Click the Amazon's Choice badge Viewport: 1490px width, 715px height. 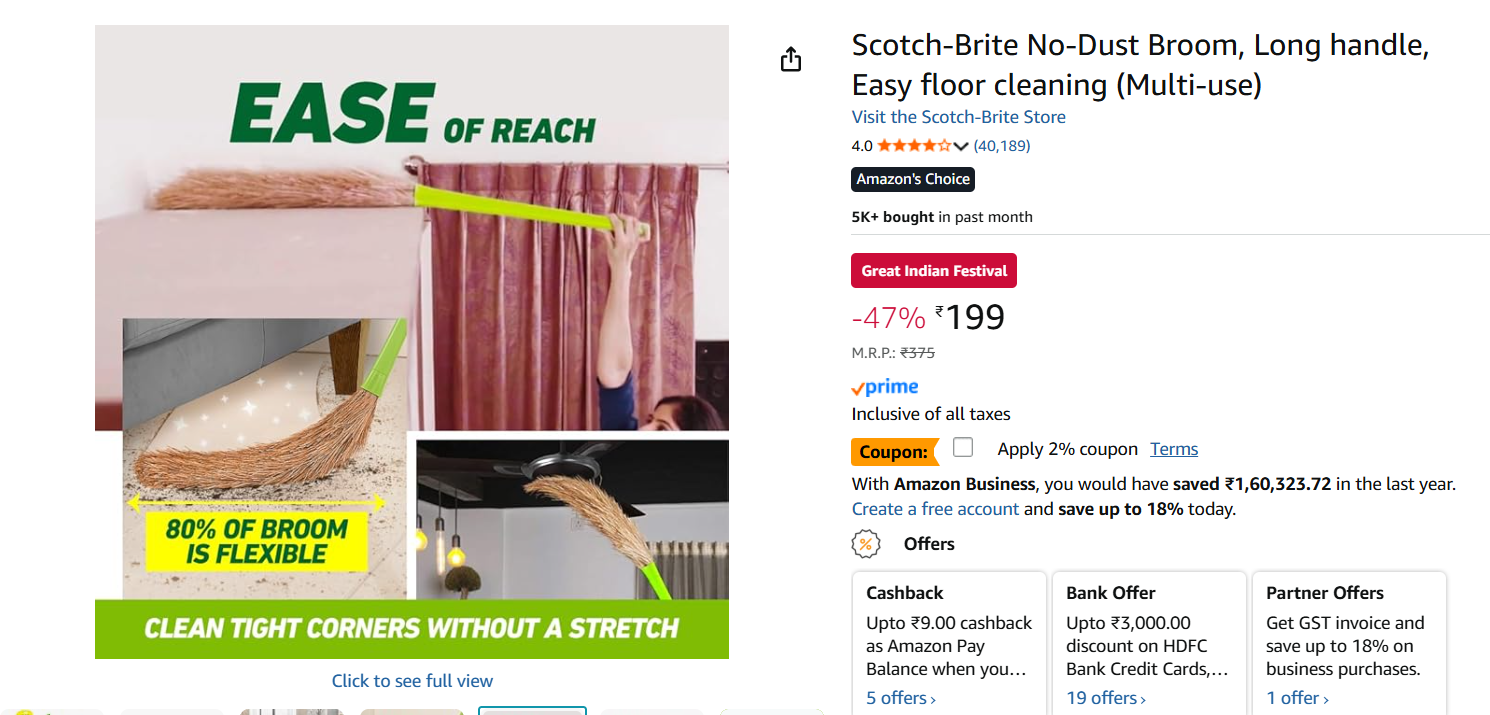[x=913, y=180]
